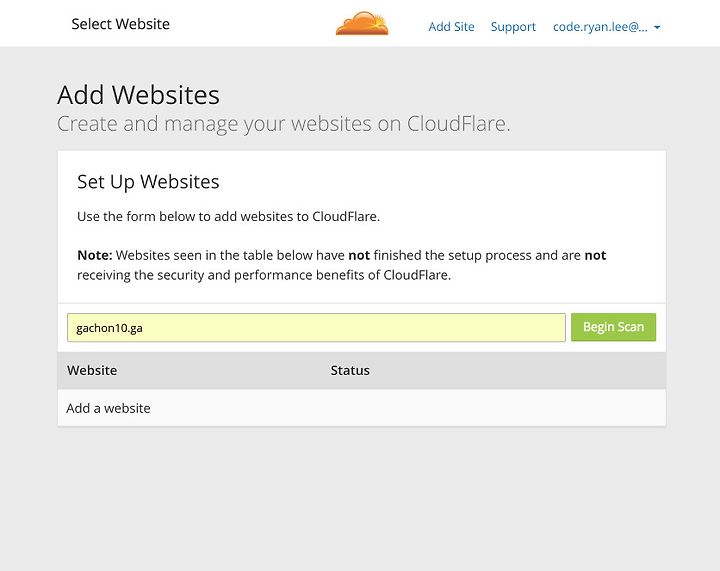Focus the gachon10.ga domain input field
Image resolution: width=720 pixels, height=571 pixels.
[316, 328]
